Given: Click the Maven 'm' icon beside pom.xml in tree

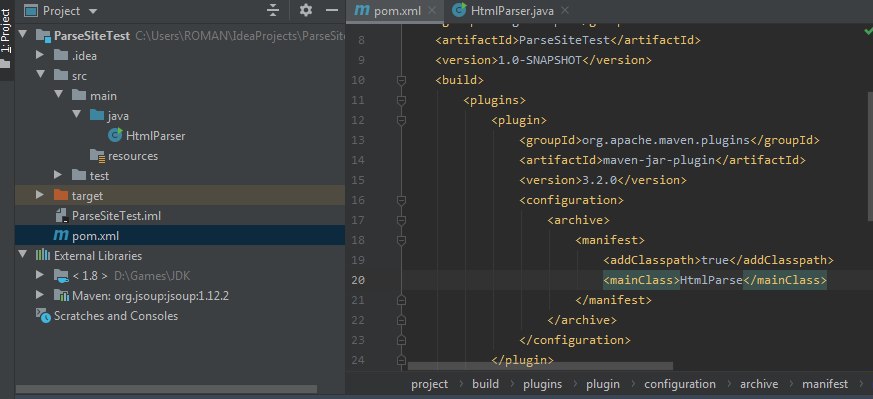Looking at the screenshot, I should click(x=61, y=236).
